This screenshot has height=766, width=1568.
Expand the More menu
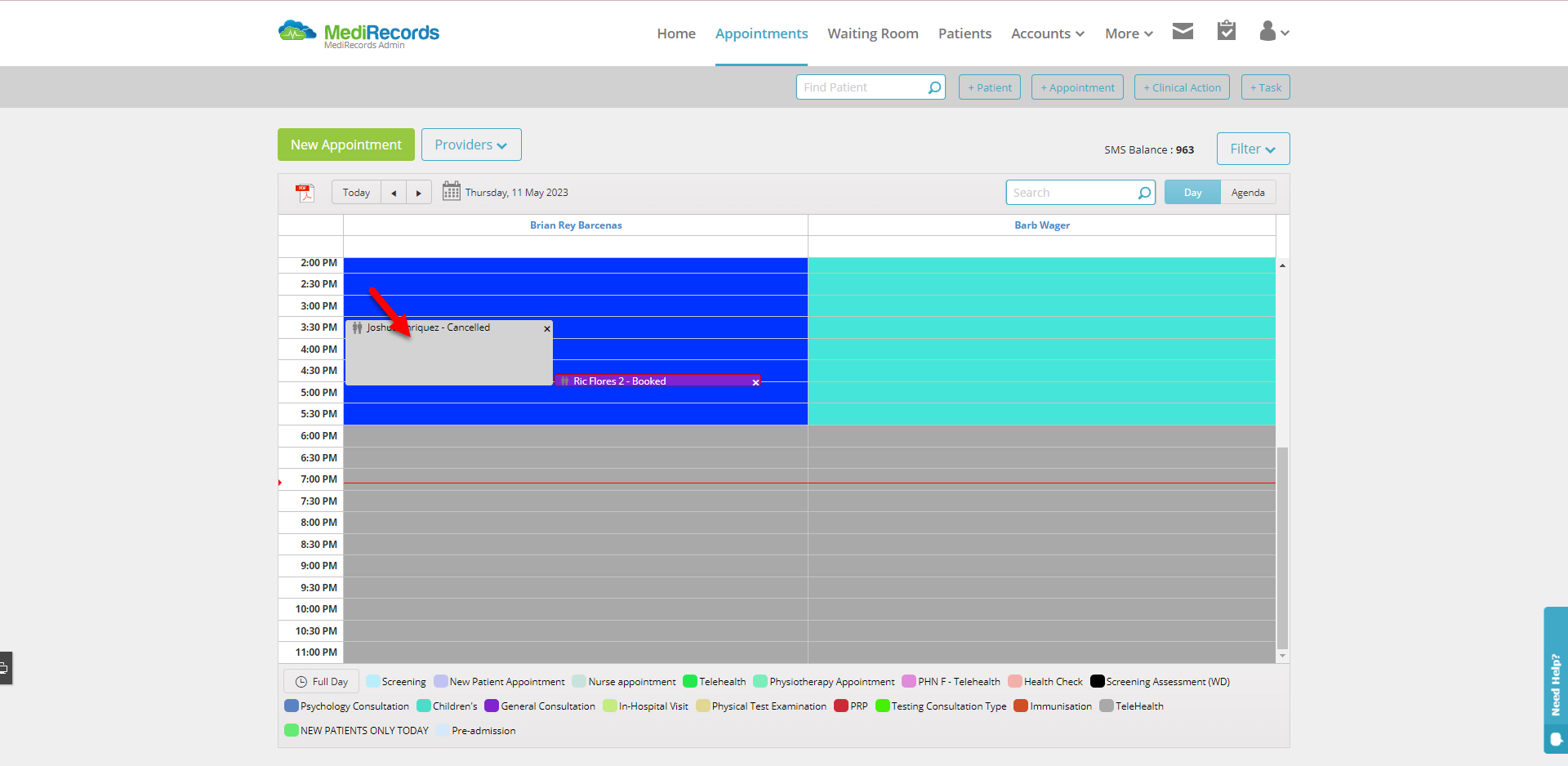[1129, 33]
